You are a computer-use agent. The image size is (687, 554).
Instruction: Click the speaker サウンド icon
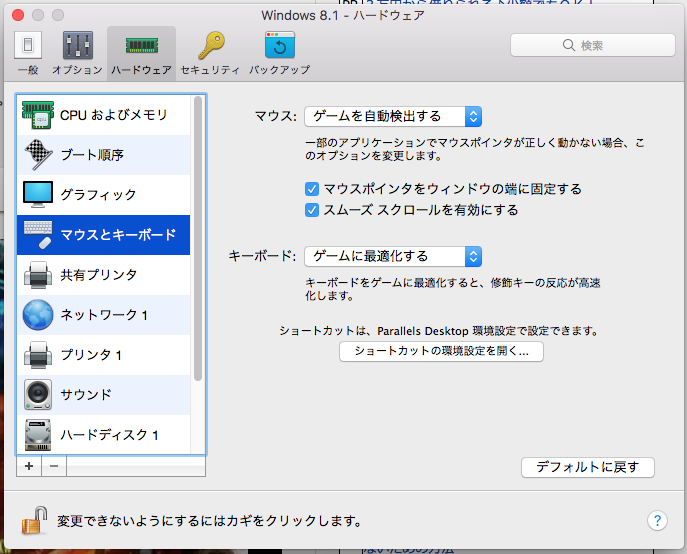38,394
